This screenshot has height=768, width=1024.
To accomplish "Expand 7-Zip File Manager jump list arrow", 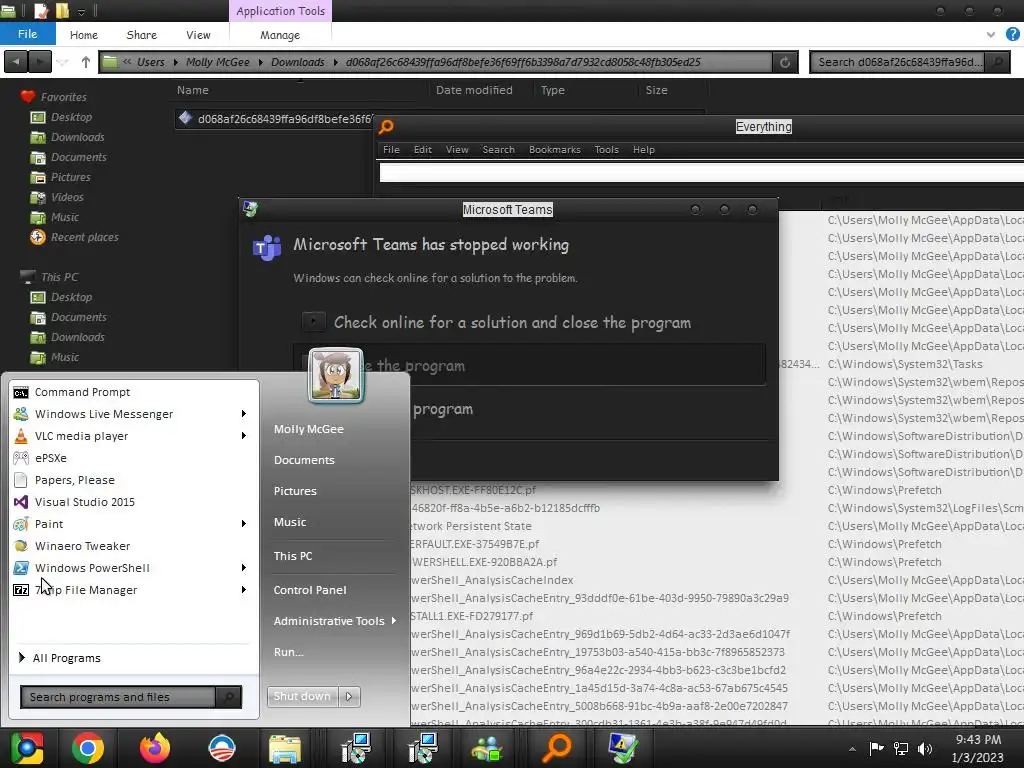I will (x=244, y=590).
